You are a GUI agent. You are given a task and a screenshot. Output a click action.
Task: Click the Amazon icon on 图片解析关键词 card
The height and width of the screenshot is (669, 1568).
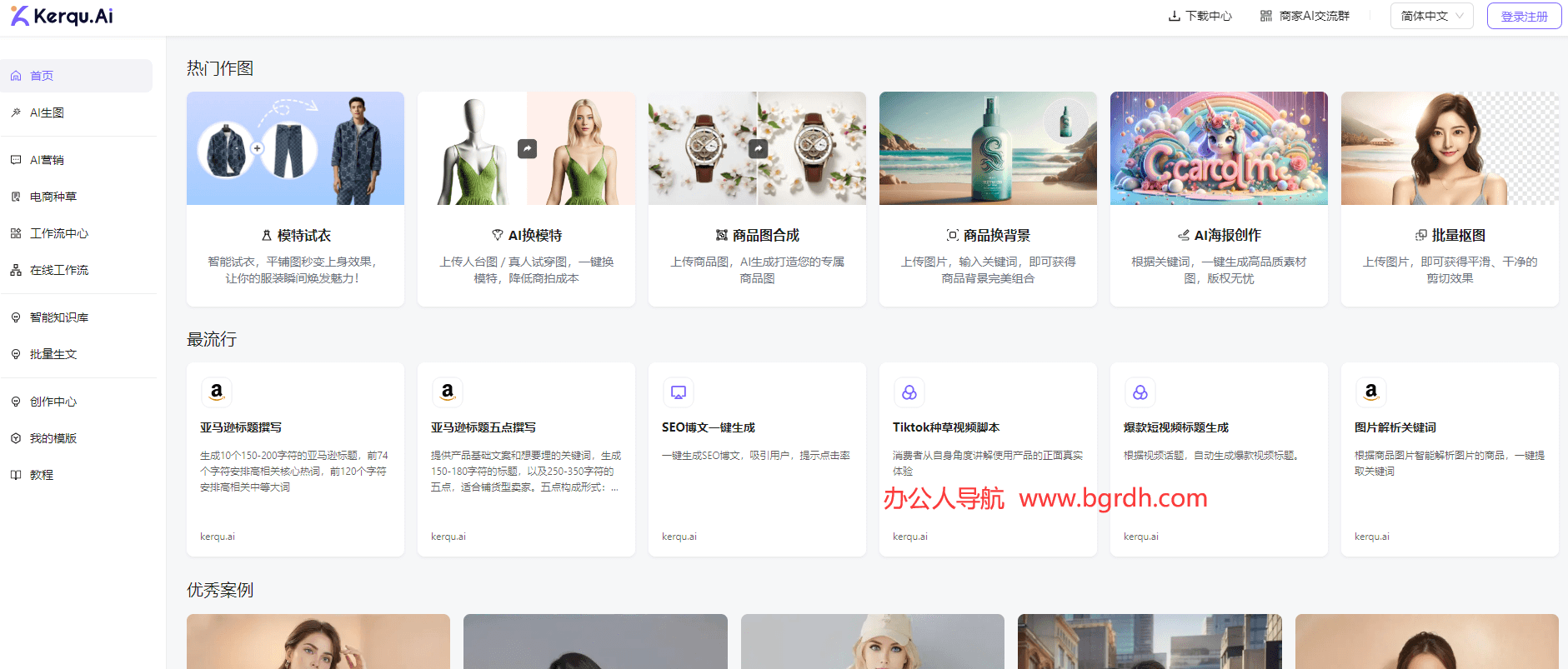coord(1371,392)
